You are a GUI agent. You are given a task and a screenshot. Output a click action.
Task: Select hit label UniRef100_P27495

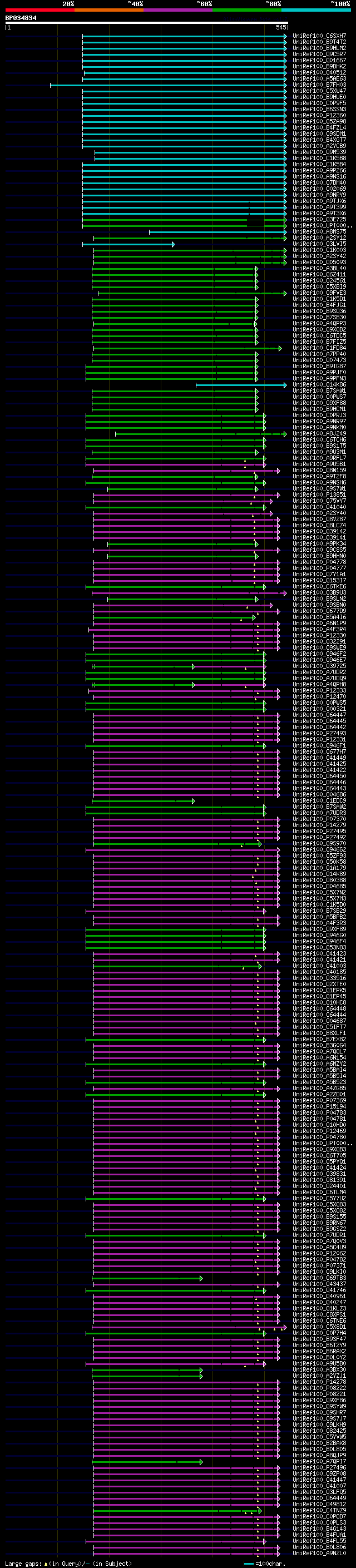tap(319, 832)
